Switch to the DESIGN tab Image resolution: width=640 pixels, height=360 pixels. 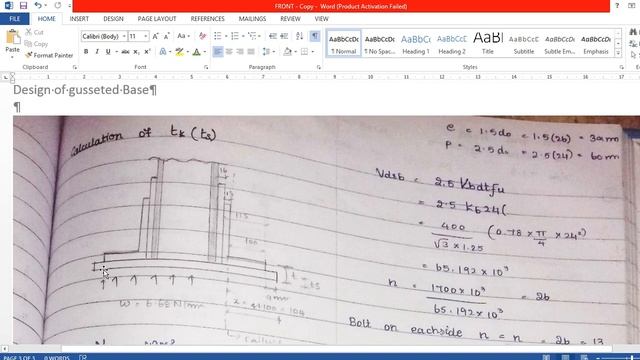click(x=113, y=19)
